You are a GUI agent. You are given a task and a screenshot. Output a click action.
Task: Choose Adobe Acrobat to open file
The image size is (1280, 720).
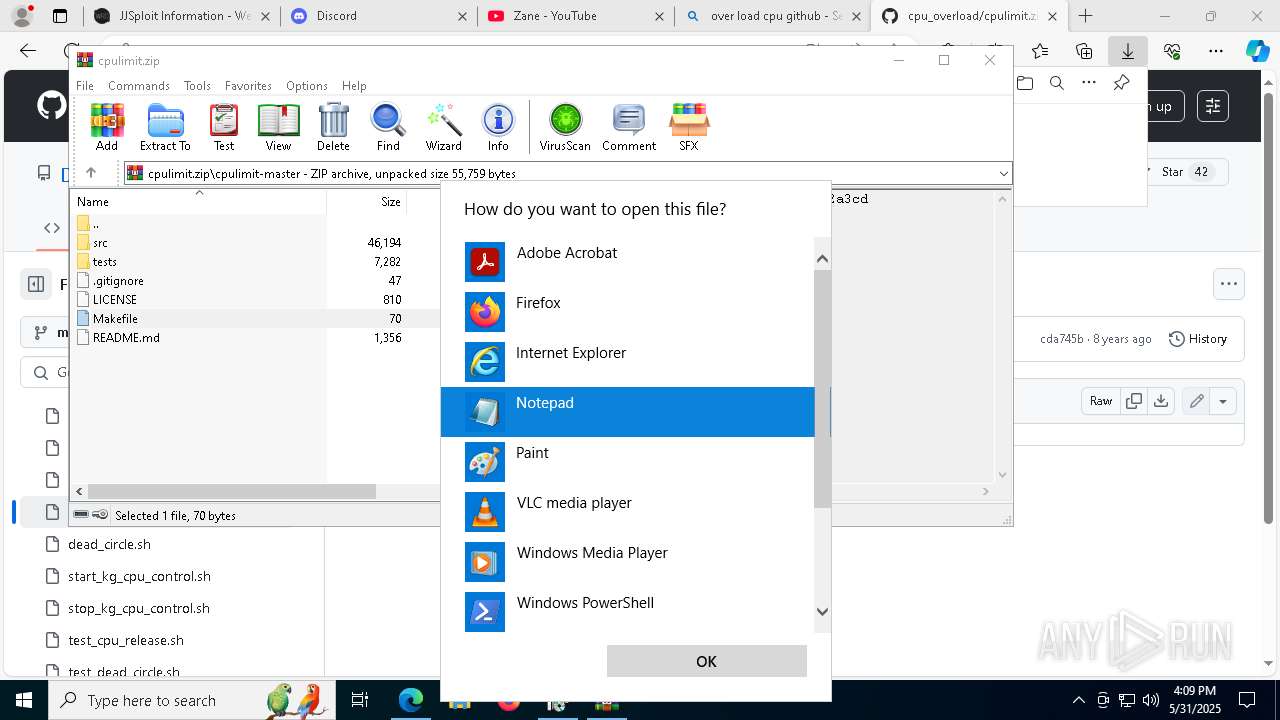click(628, 262)
